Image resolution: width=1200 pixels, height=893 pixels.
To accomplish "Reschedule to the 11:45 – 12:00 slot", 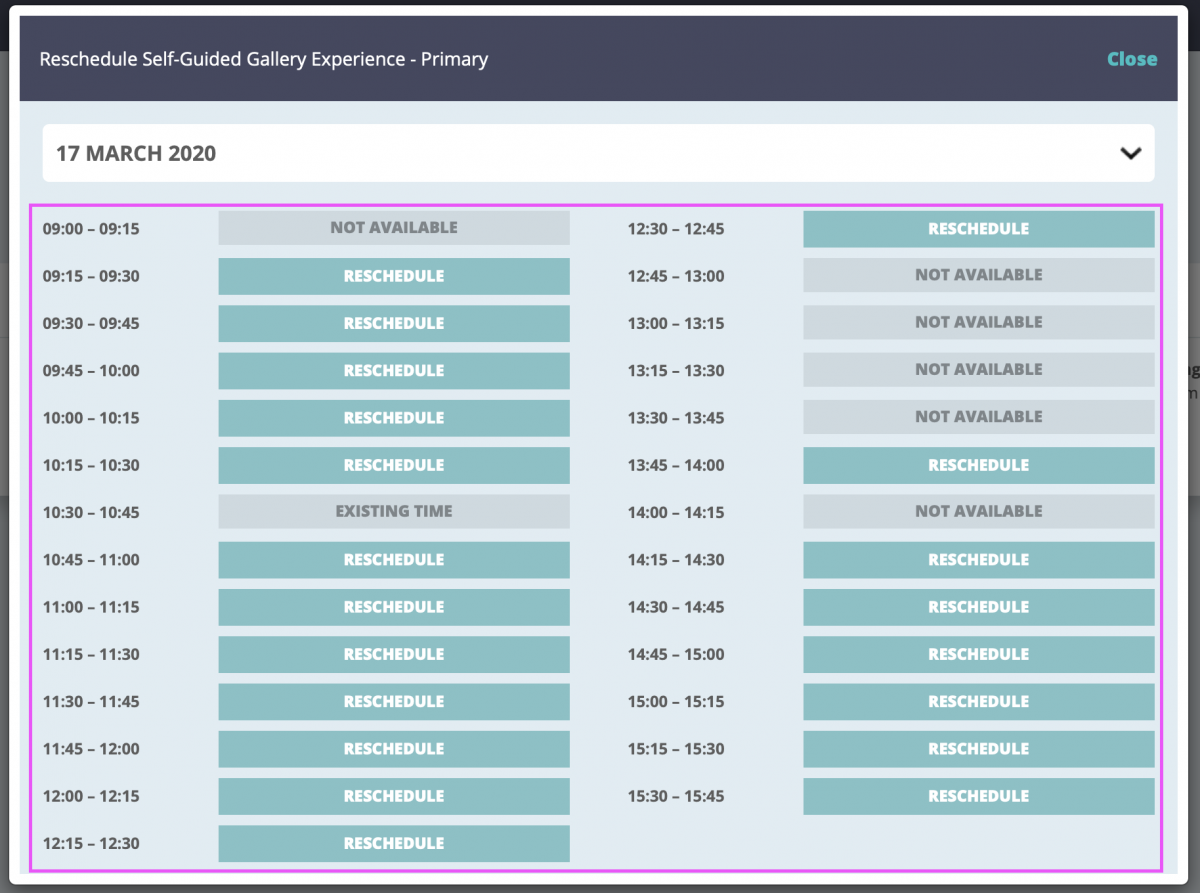I will pyautogui.click(x=394, y=749).
